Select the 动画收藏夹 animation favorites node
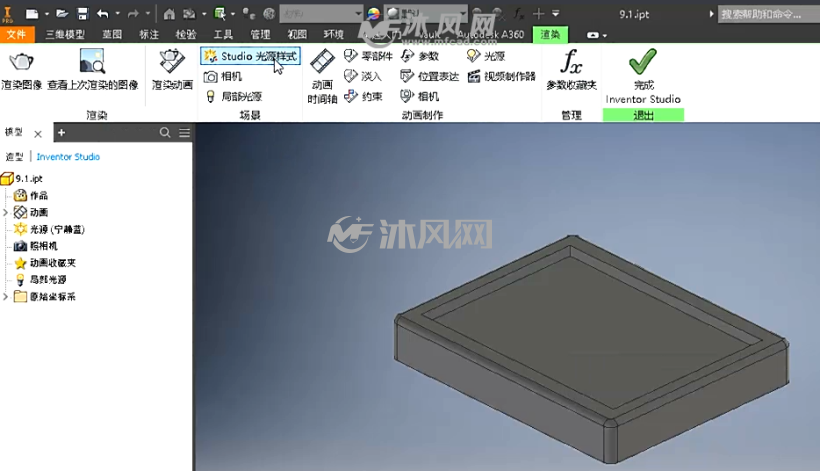 pyautogui.click(x=45, y=263)
